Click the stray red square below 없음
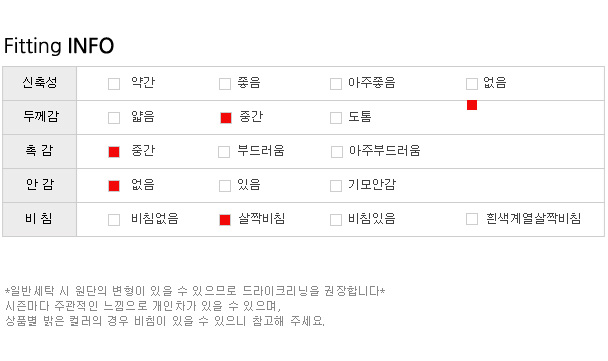The image size is (608, 361). point(472,105)
